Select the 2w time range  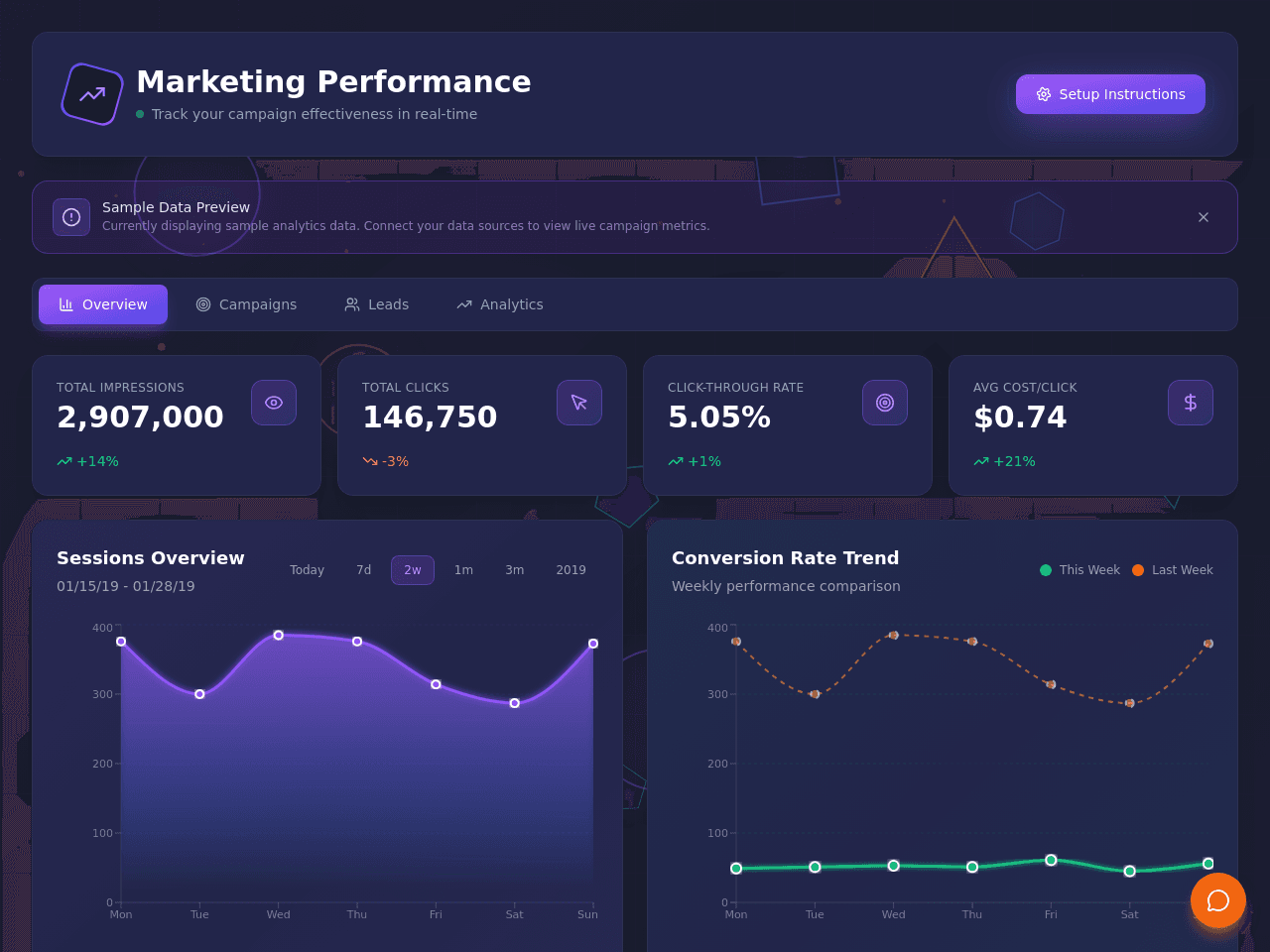click(413, 570)
